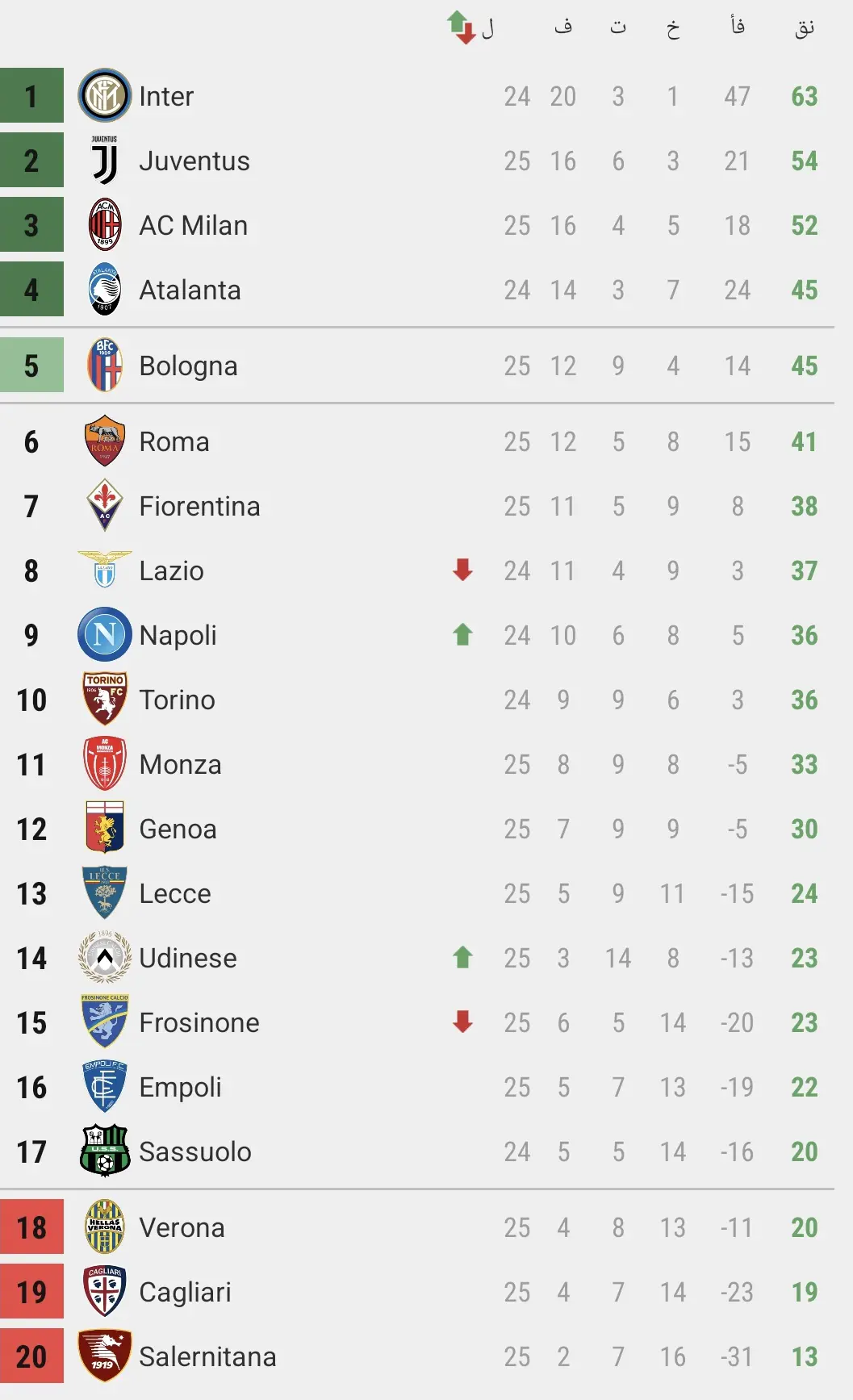Click the rank change arrows header icon
The width and height of the screenshot is (853, 1400).
pos(462,27)
